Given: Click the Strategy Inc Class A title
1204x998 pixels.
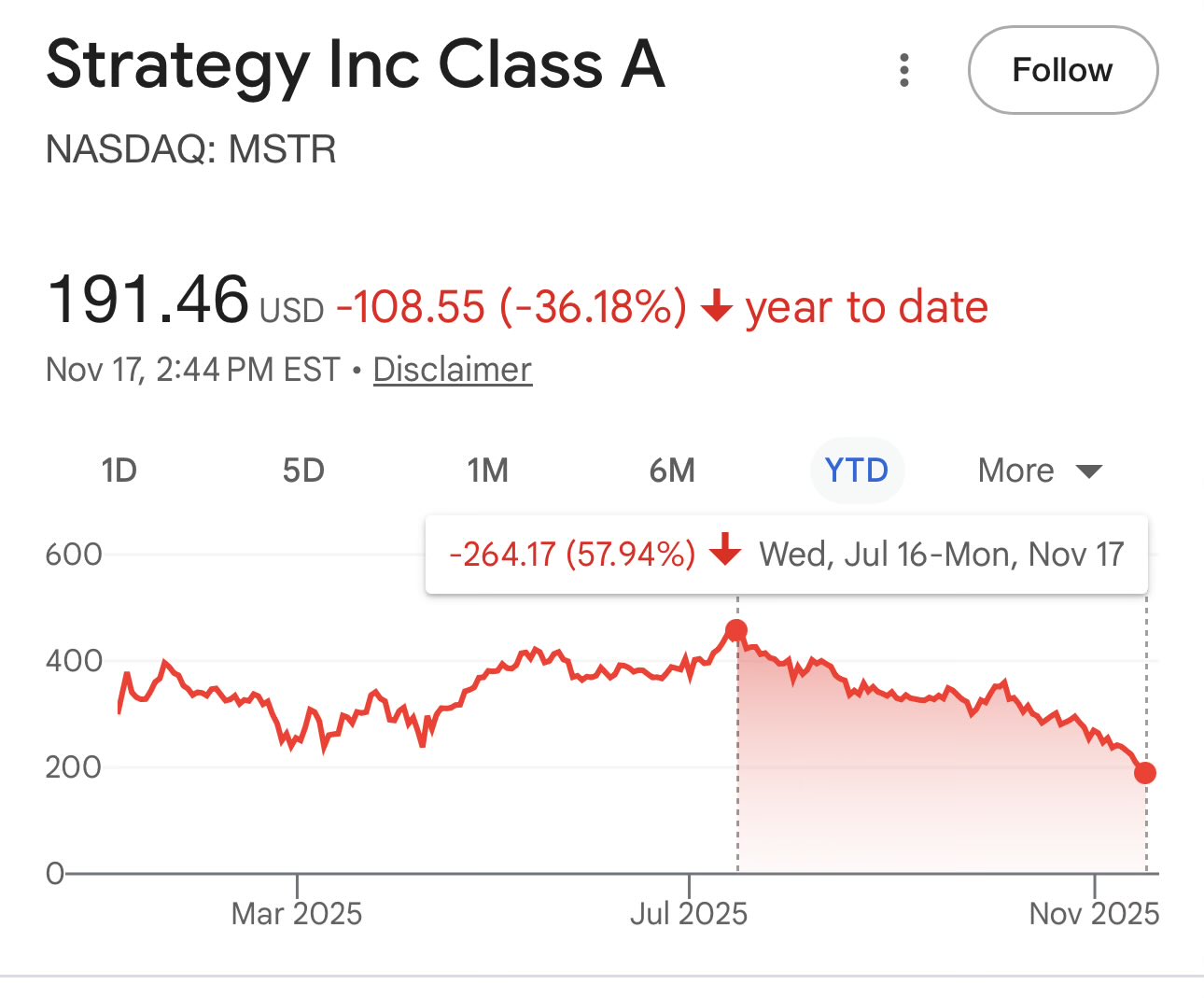Looking at the screenshot, I should [355, 65].
